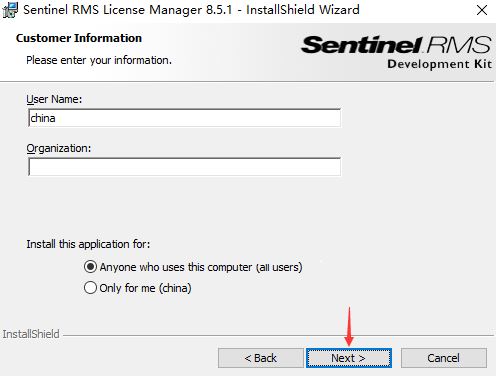Screen dimensions: 496x376
Task: Click the Organization label
Action: tap(59, 148)
